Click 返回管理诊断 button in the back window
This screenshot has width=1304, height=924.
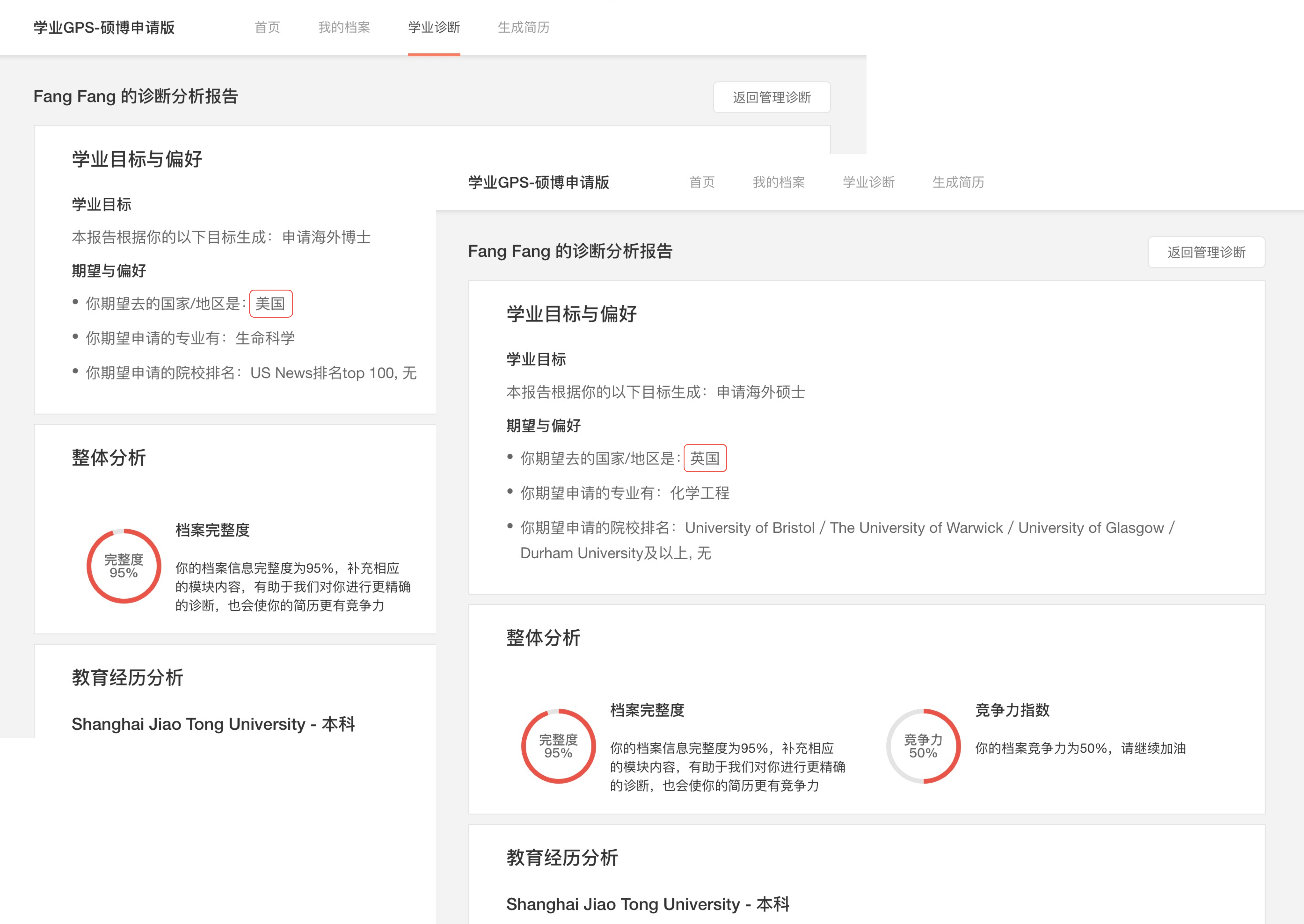pyautogui.click(x=772, y=97)
